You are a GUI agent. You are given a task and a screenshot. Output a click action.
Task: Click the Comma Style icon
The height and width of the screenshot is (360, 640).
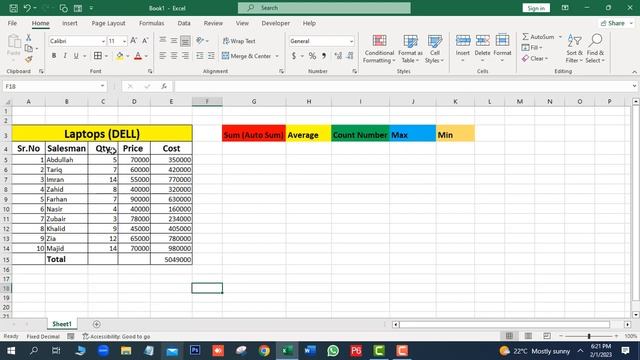[324, 56]
